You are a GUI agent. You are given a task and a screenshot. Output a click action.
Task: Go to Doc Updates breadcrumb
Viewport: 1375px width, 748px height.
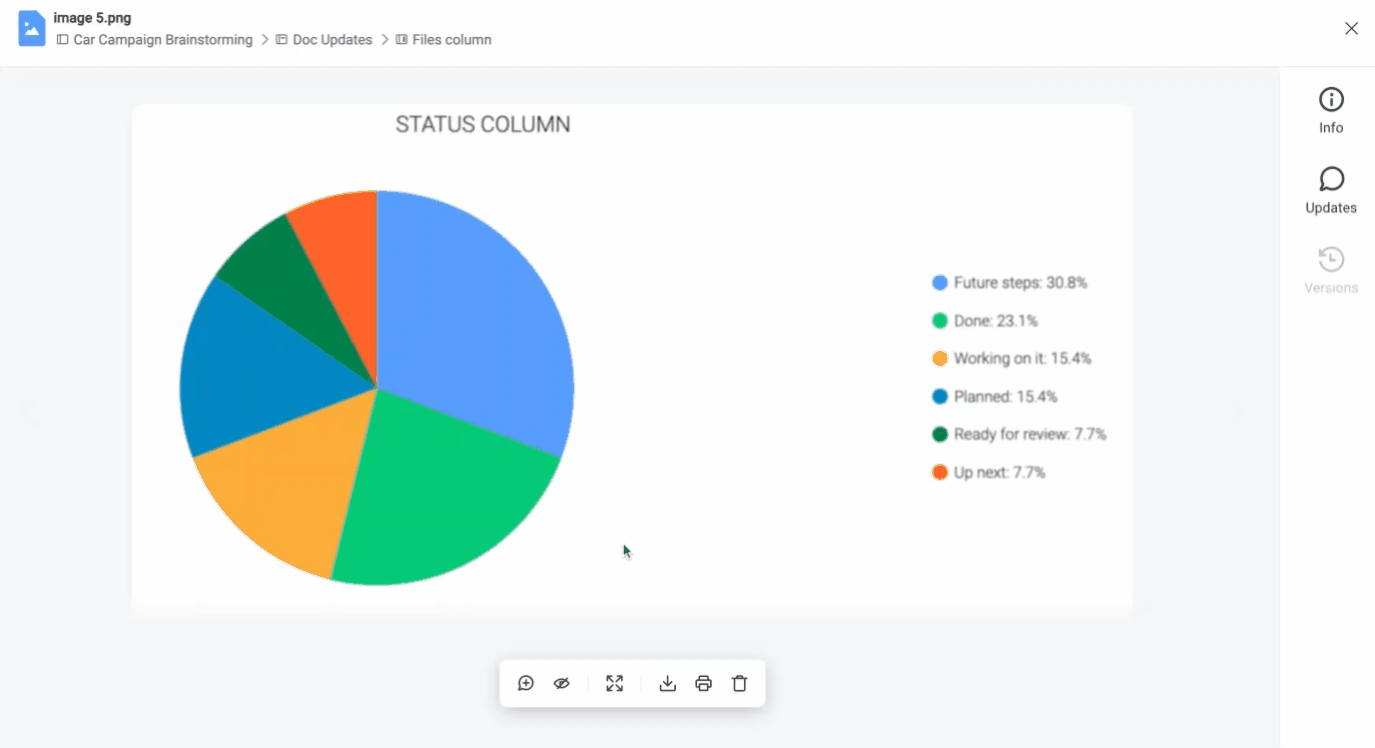(324, 40)
